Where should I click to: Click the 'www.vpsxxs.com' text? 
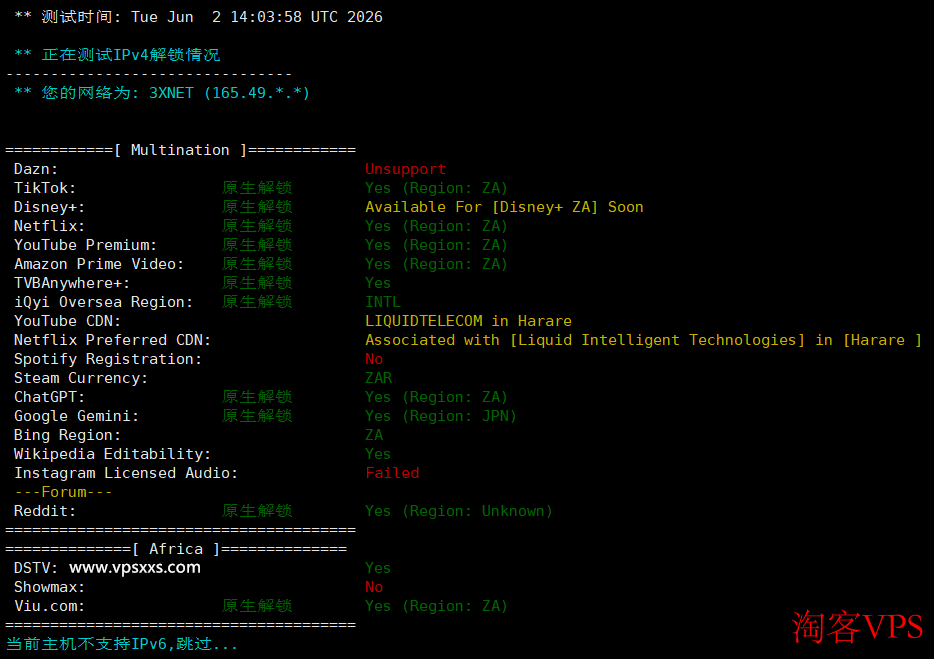click(x=135, y=568)
